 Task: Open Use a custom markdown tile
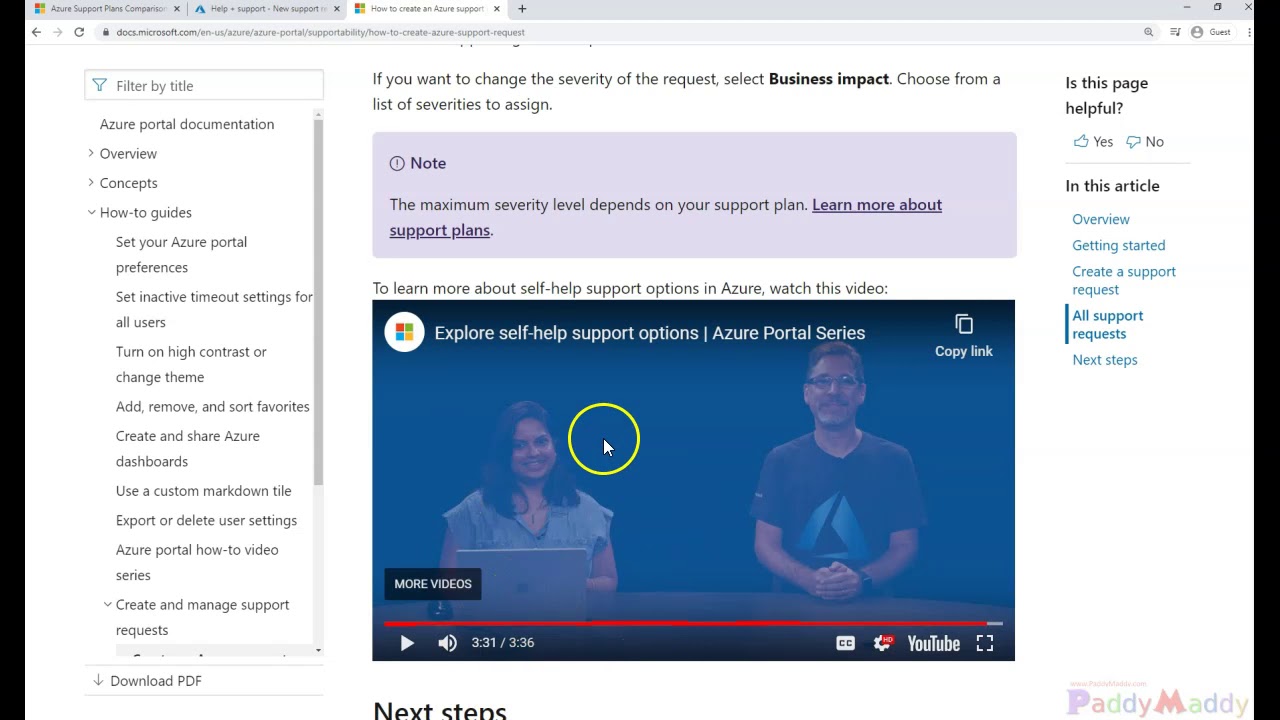coord(204,491)
